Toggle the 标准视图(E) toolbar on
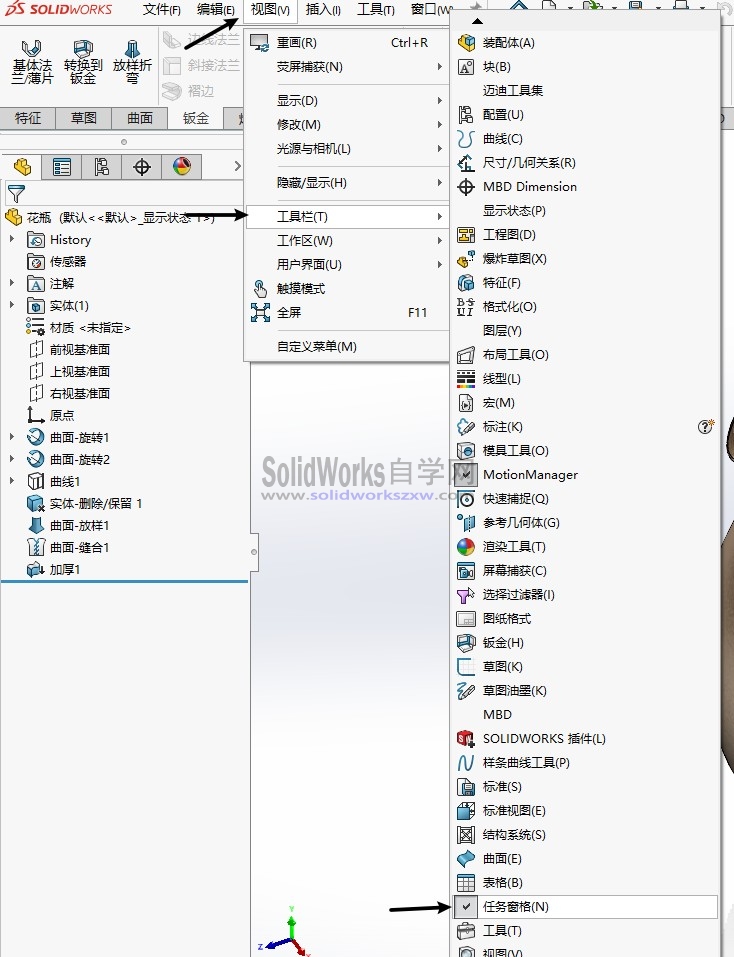This screenshot has height=957, width=734. (585, 811)
